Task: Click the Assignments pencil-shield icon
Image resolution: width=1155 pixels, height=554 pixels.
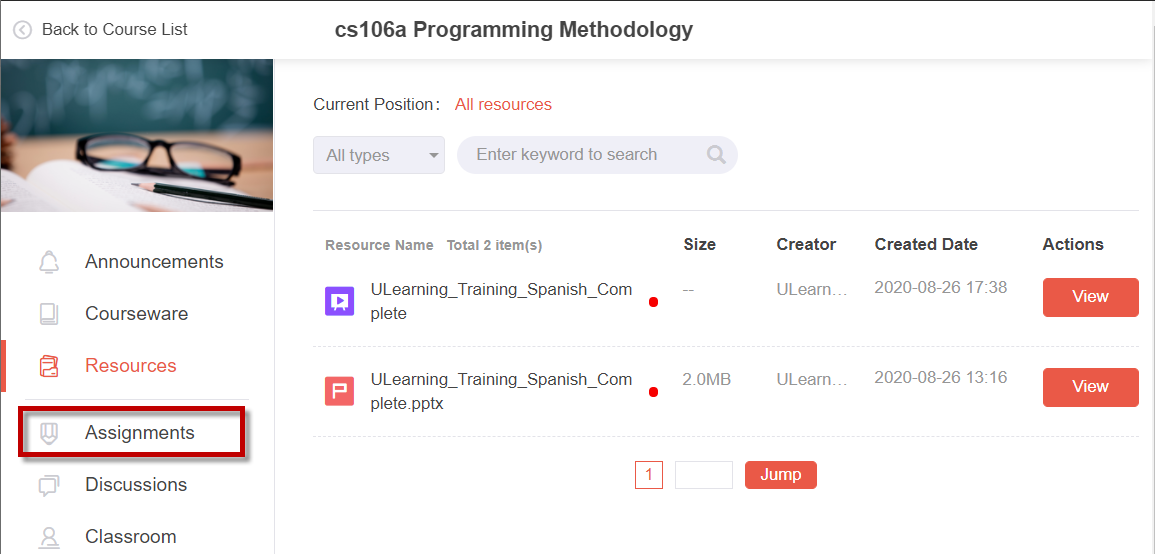Action: (49, 433)
